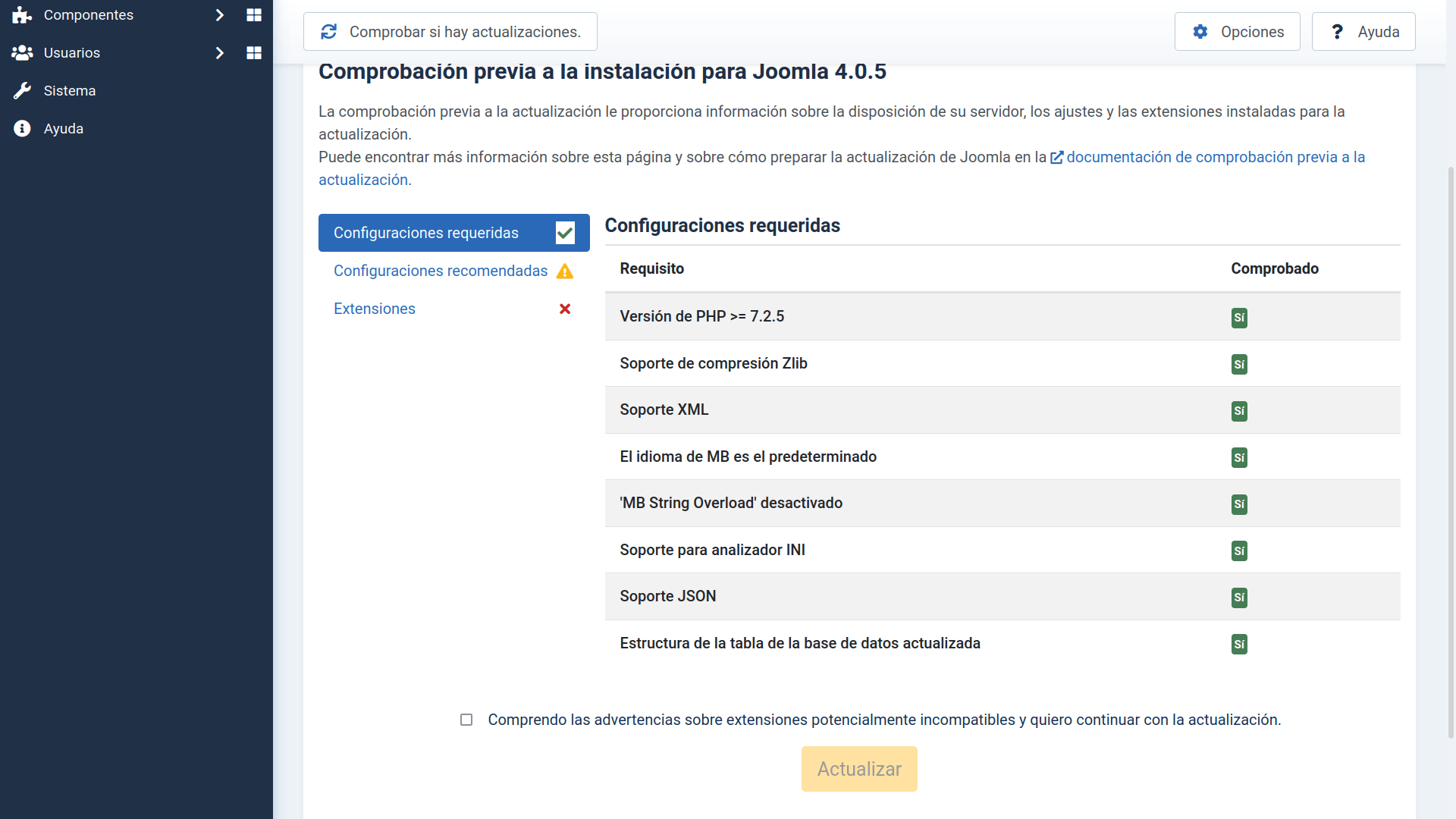Click the Sí badge for Soporte XML
Screen dimensions: 1456x819
coord(1239,411)
